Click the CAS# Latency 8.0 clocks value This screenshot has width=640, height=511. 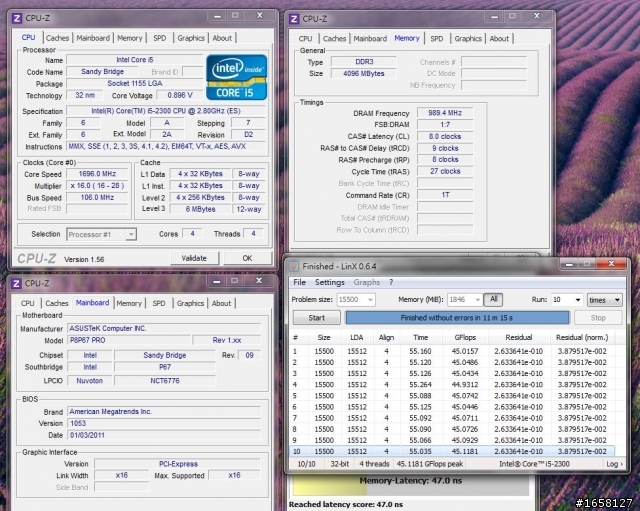tap(445, 136)
